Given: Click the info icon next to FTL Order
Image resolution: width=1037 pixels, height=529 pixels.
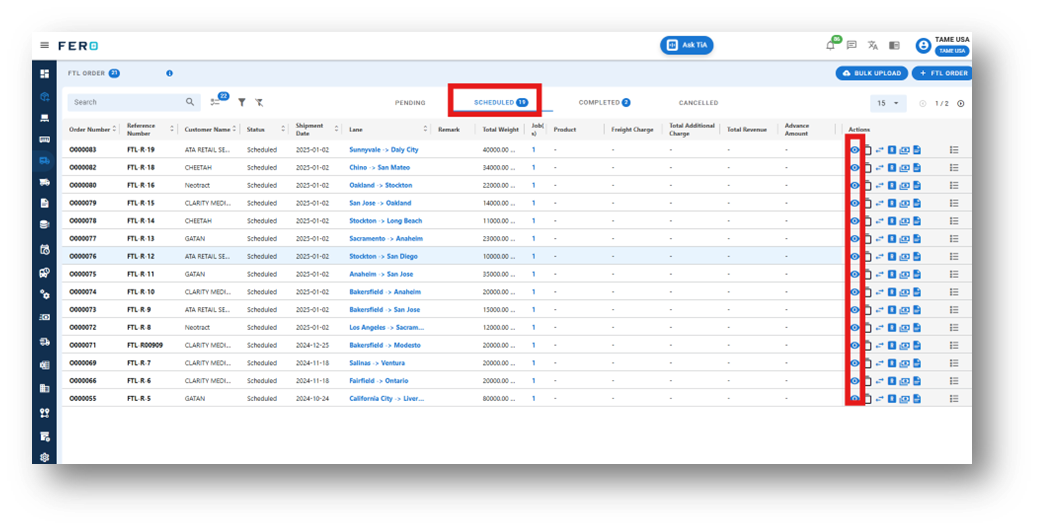Looking at the screenshot, I should 169,73.
